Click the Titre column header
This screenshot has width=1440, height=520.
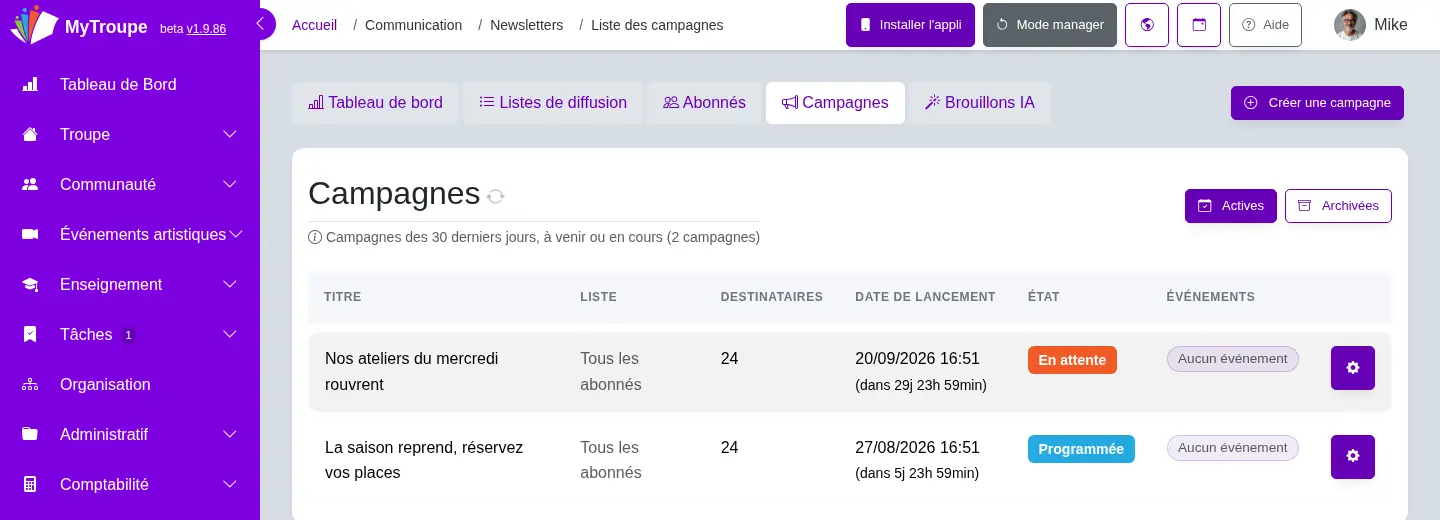[x=343, y=297]
